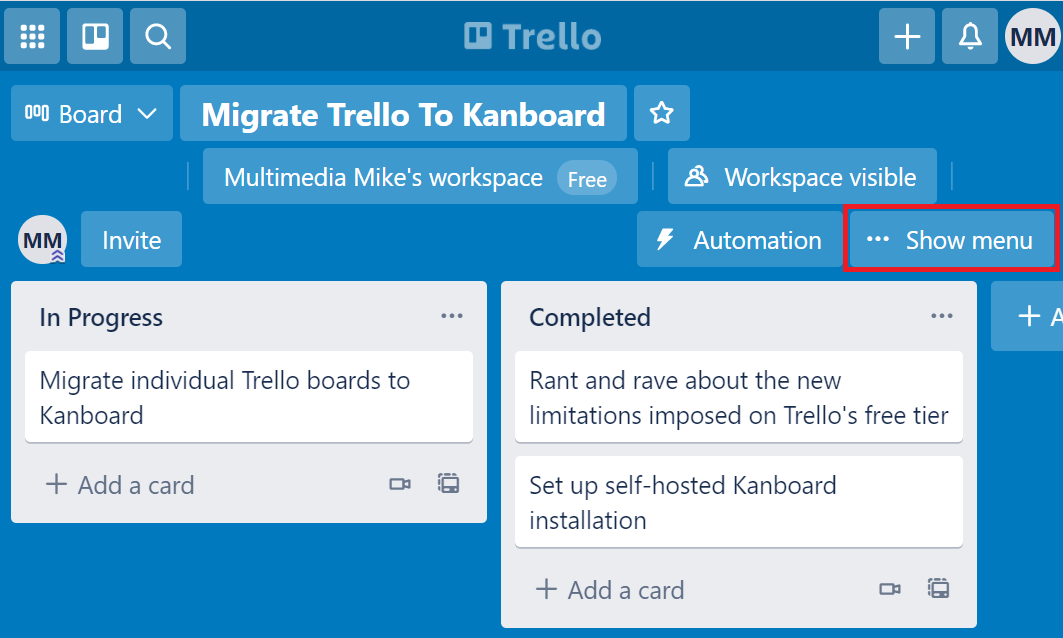This screenshot has width=1063, height=638.
Task: Click the Trello logo in header
Action: click(x=532, y=37)
